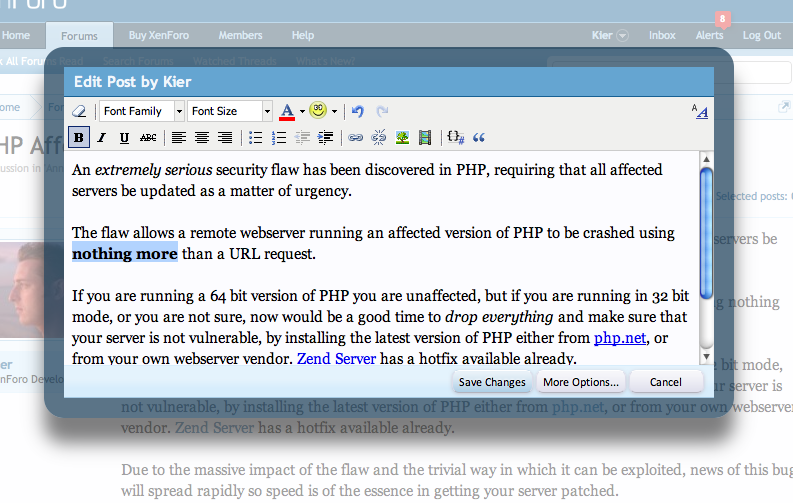The width and height of the screenshot is (793, 503).
Task: Insert an unordered bullet list
Action: pos(255,138)
